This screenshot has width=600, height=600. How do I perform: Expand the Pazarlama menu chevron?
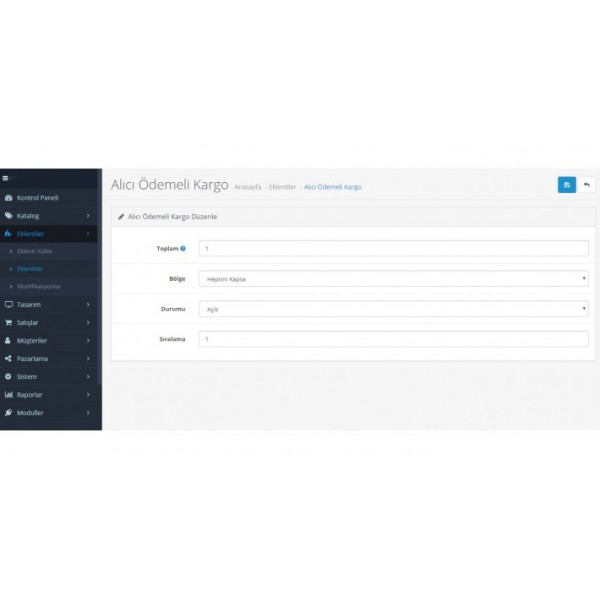88,359
